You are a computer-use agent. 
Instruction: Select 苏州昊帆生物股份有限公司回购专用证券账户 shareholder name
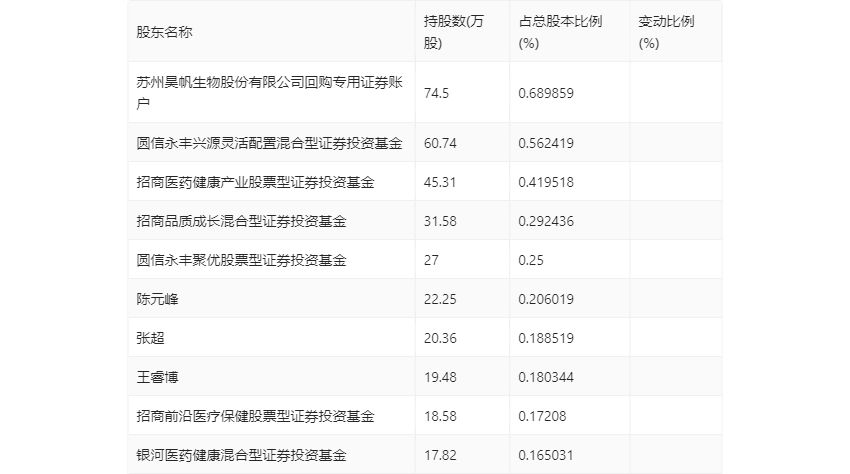pos(269,93)
